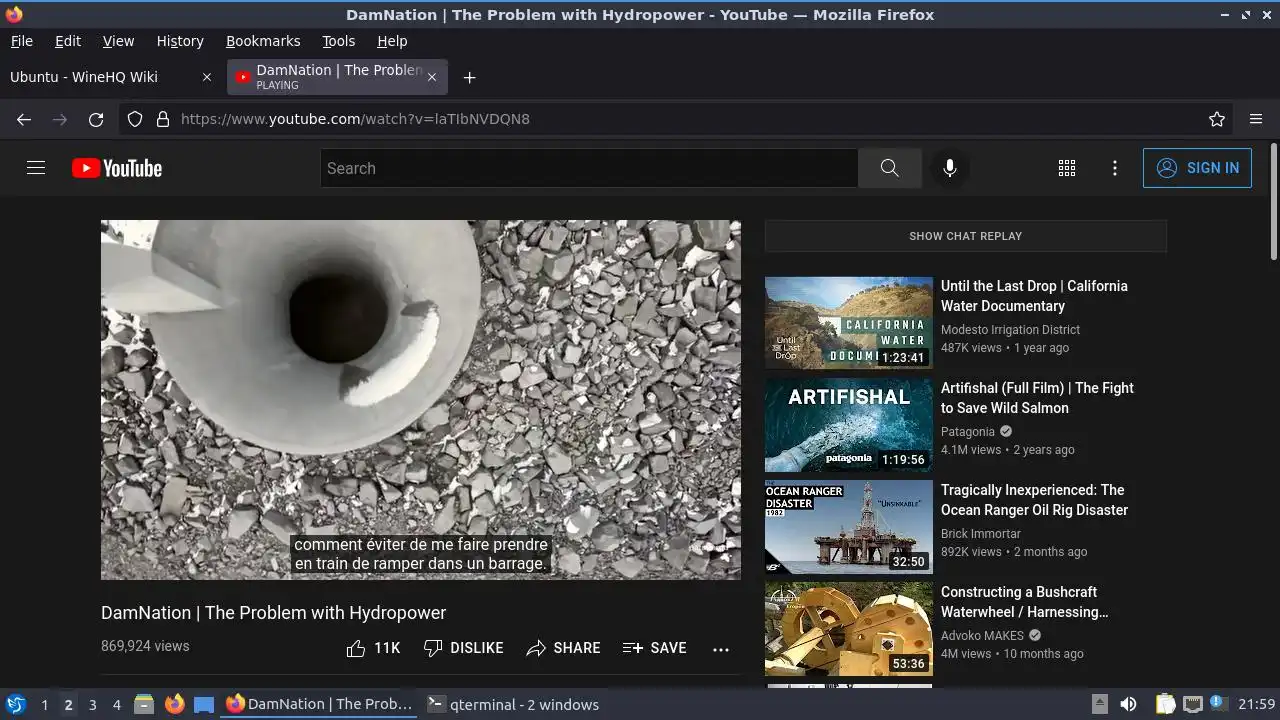Image resolution: width=1280 pixels, height=720 pixels.
Task: Open YouTube settings three-dot menu
Action: 1115,168
